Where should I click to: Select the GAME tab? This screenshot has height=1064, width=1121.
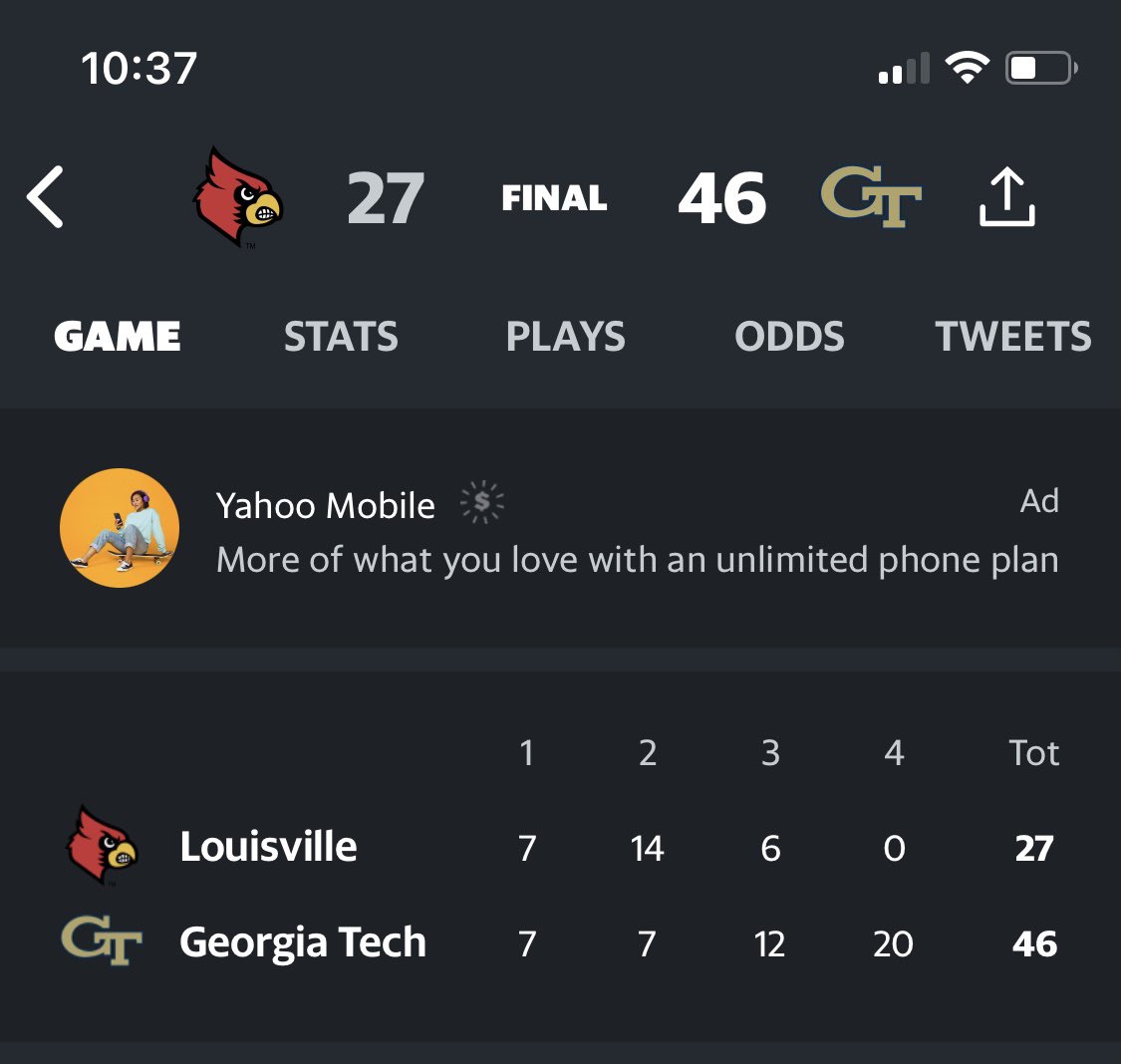(118, 337)
